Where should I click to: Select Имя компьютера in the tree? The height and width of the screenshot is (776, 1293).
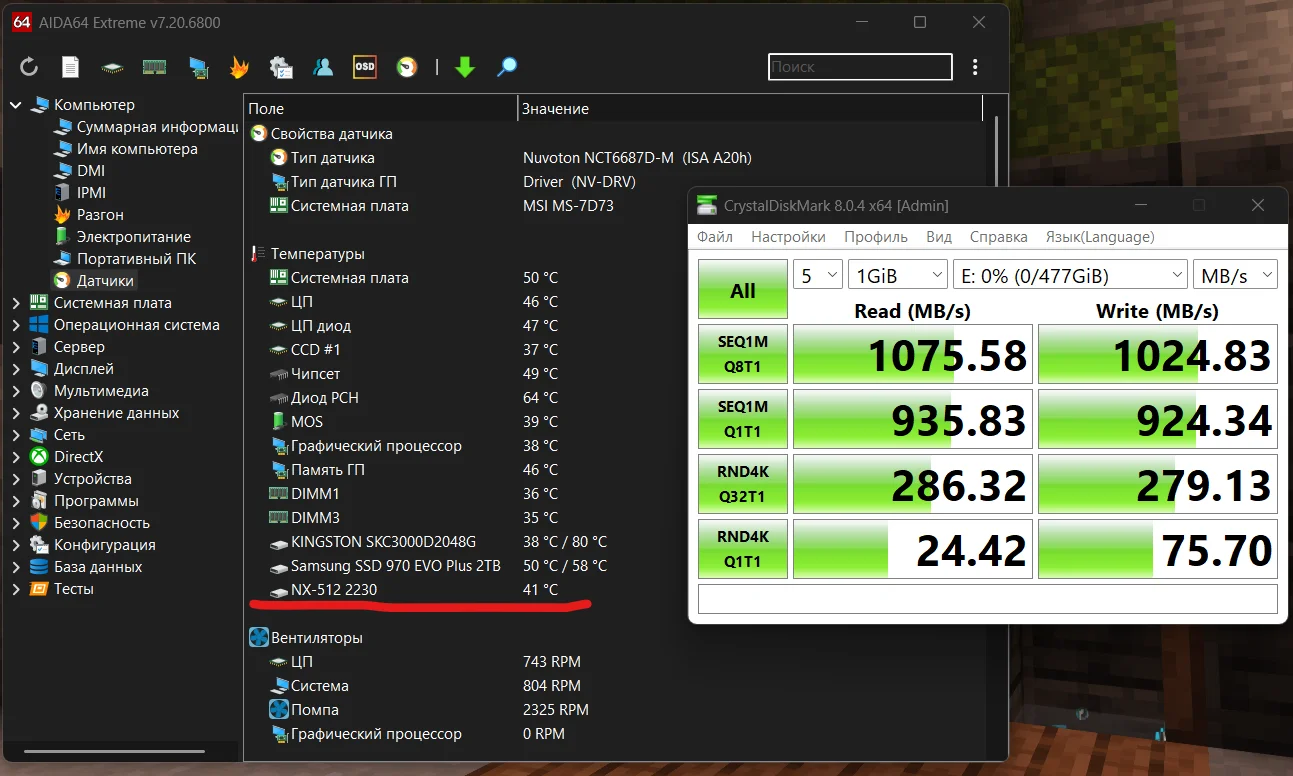click(x=137, y=149)
